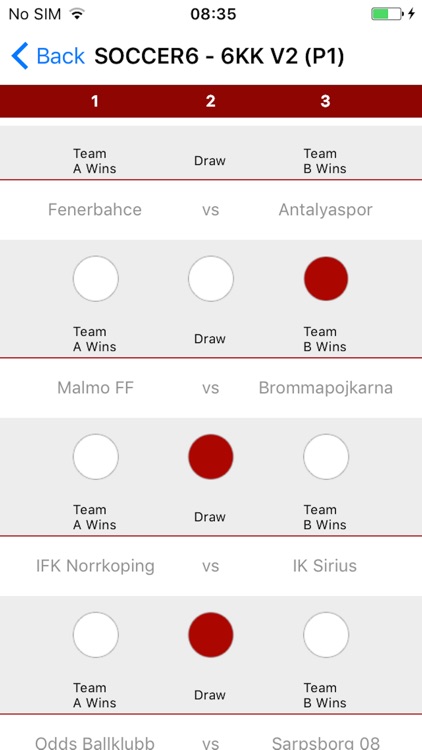Select Draw for Fenerbahce vs Antalyaspor
Screen dimensions: 422x750
pyautogui.click(x=211, y=278)
